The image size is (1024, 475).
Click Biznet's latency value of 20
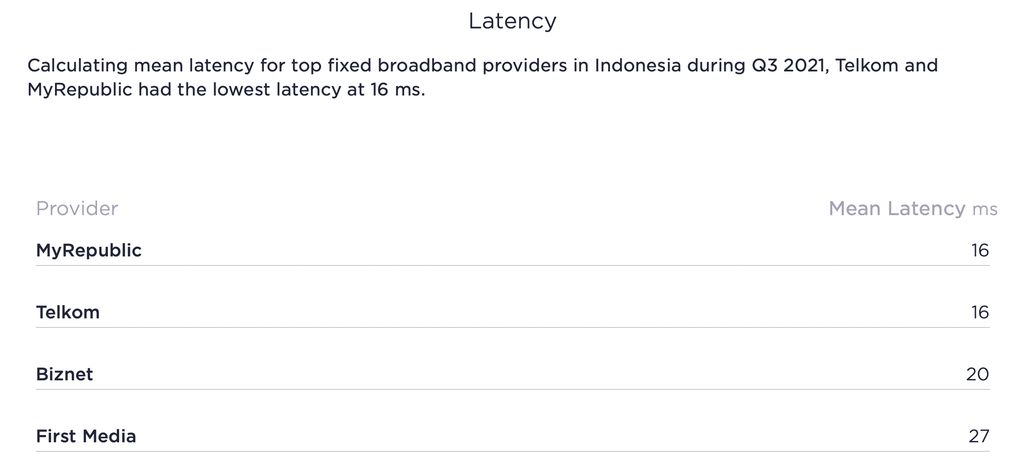click(x=977, y=375)
